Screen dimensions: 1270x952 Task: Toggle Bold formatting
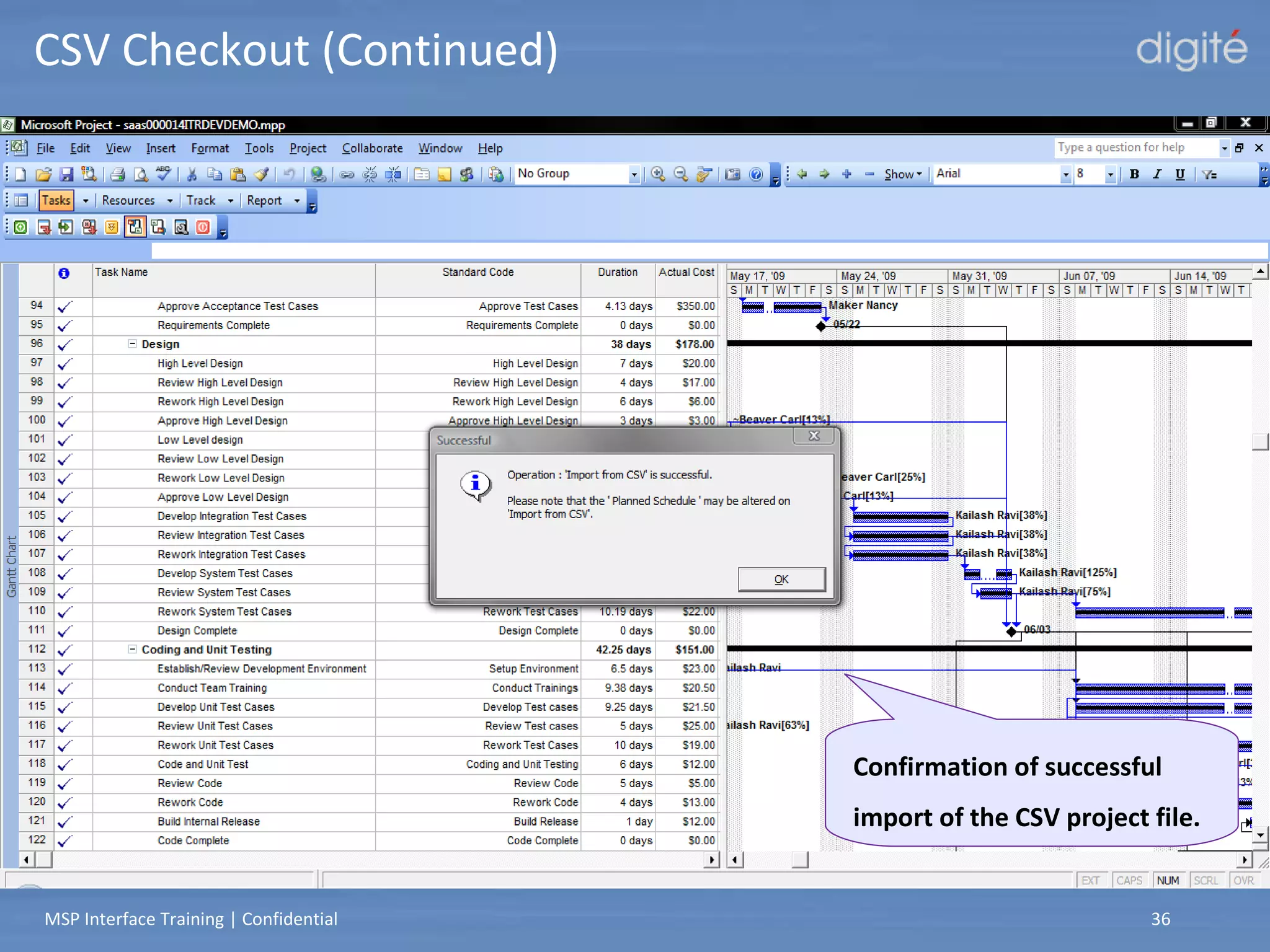tap(1134, 174)
